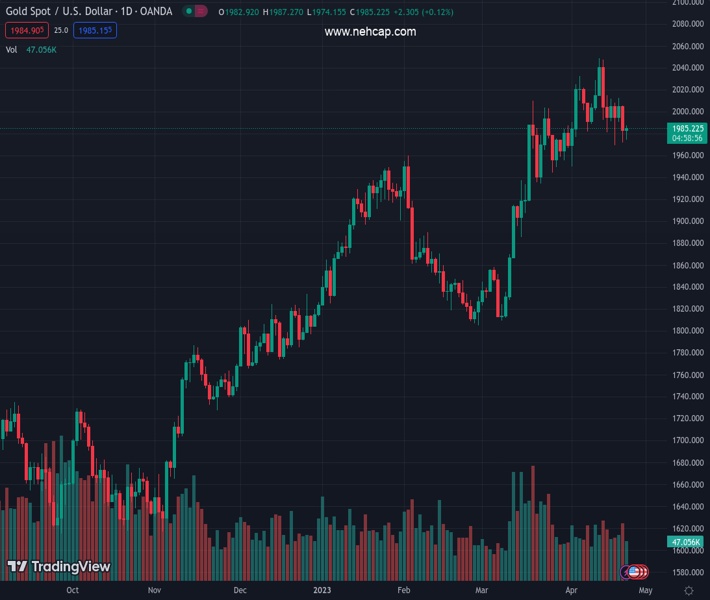Click the 1700.000 price axis label
Screen dimensions: 710x600
[688, 440]
